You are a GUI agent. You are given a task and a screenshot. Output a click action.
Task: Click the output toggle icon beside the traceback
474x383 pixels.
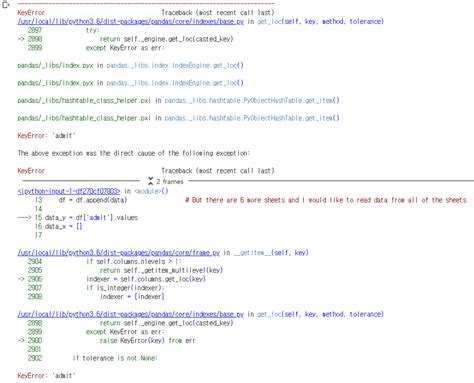tap(5, 5)
